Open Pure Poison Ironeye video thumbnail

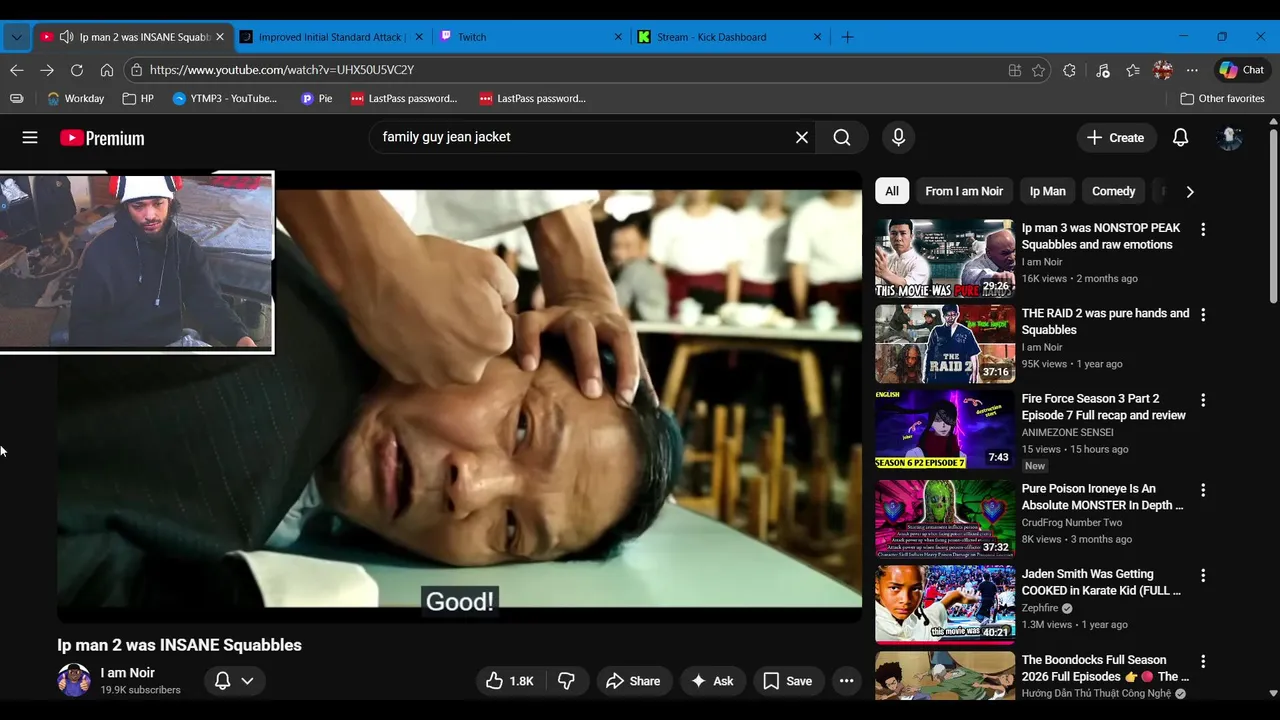click(945, 519)
